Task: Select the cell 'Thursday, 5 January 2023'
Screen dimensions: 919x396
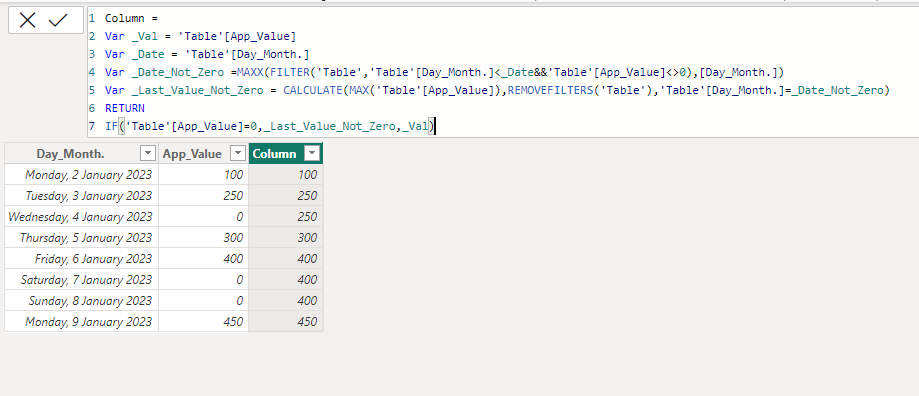Action: coord(81,238)
